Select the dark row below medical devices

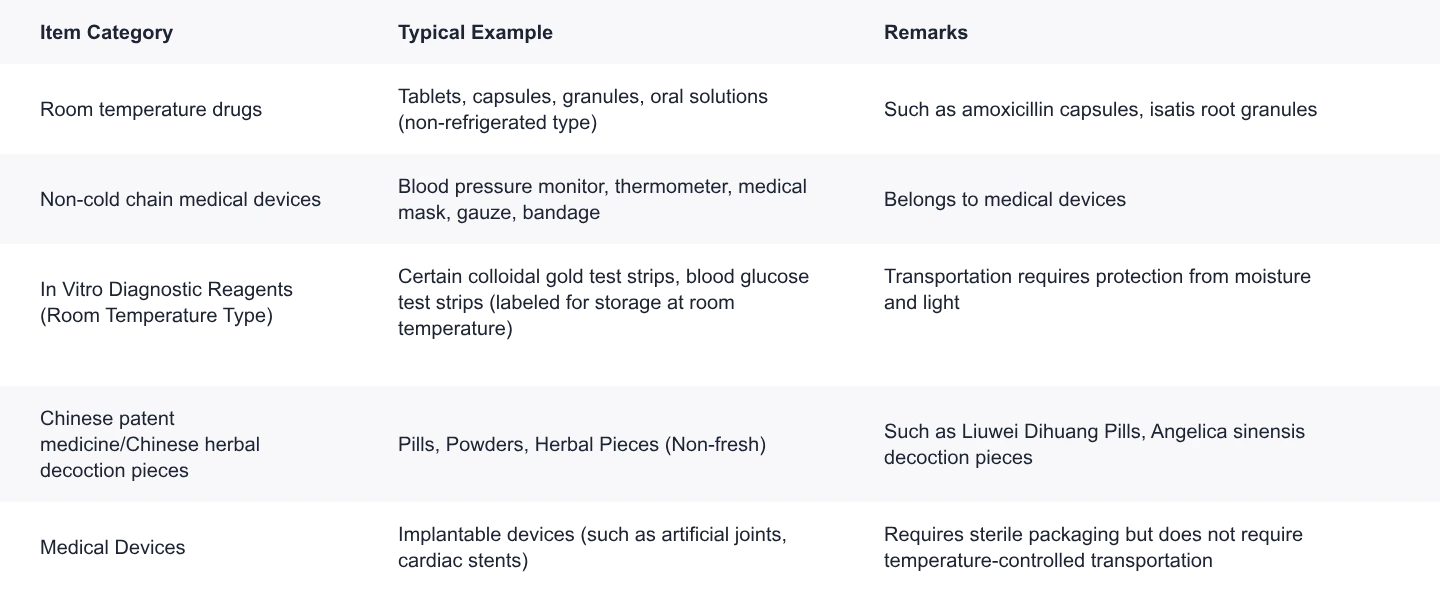tap(720, 316)
